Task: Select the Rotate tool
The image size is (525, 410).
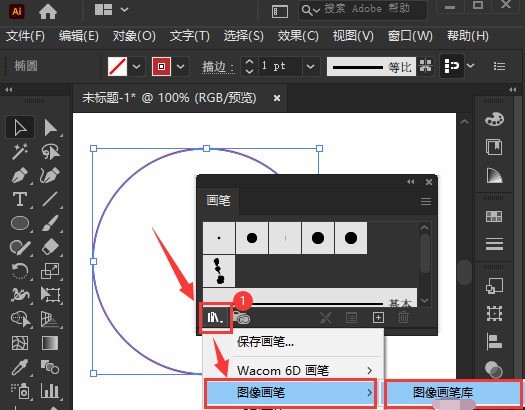Action: pyautogui.click(x=20, y=271)
